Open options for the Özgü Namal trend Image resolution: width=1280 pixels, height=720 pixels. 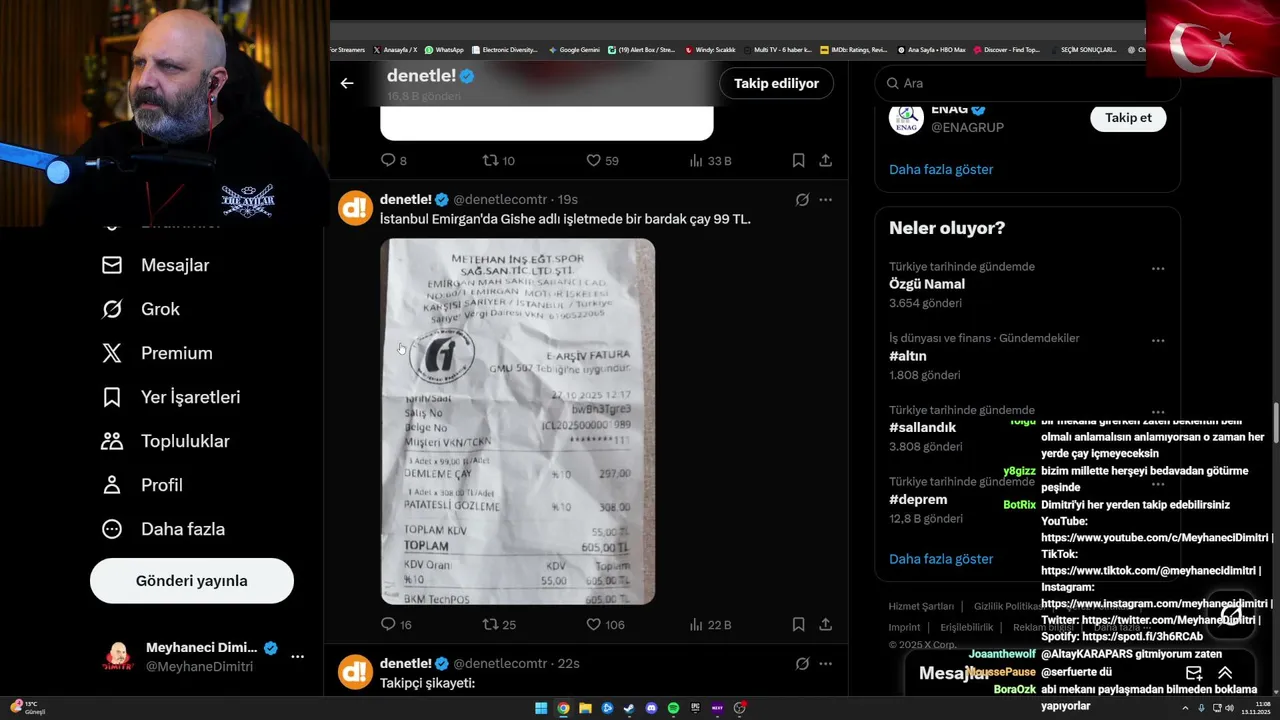[x=1158, y=268]
